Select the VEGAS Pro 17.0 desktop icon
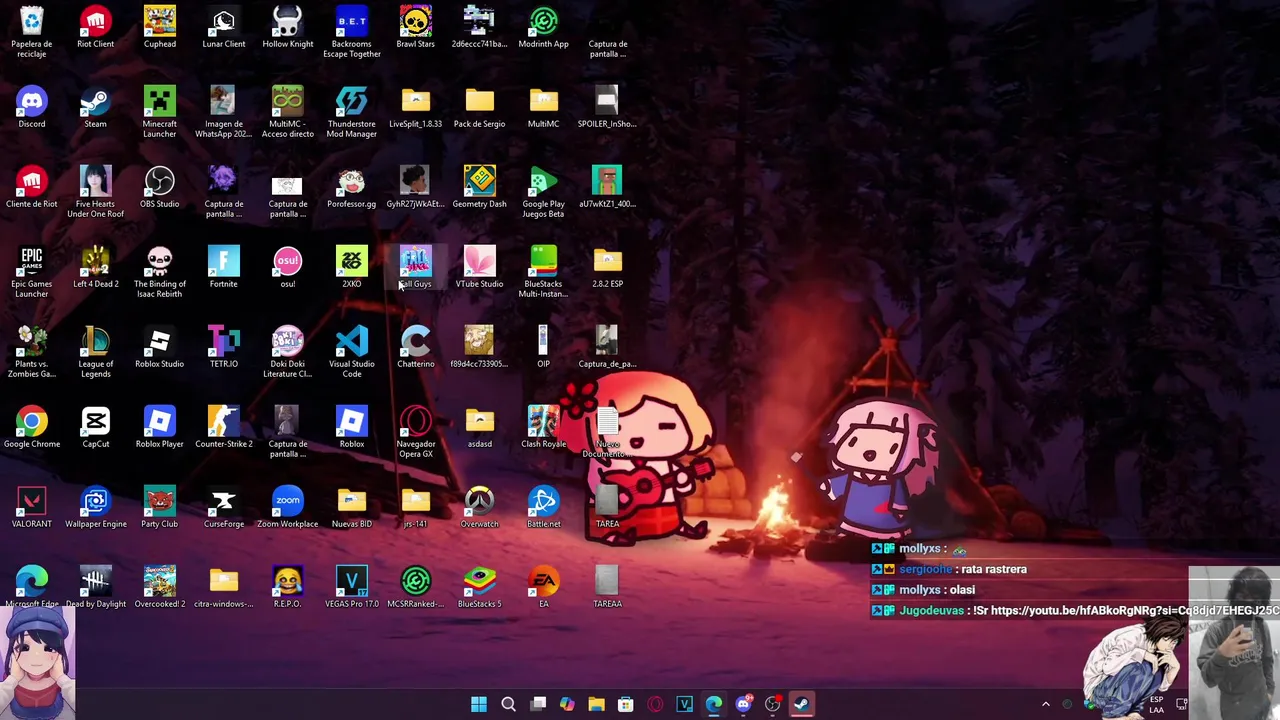The image size is (1280, 720). point(352,587)
